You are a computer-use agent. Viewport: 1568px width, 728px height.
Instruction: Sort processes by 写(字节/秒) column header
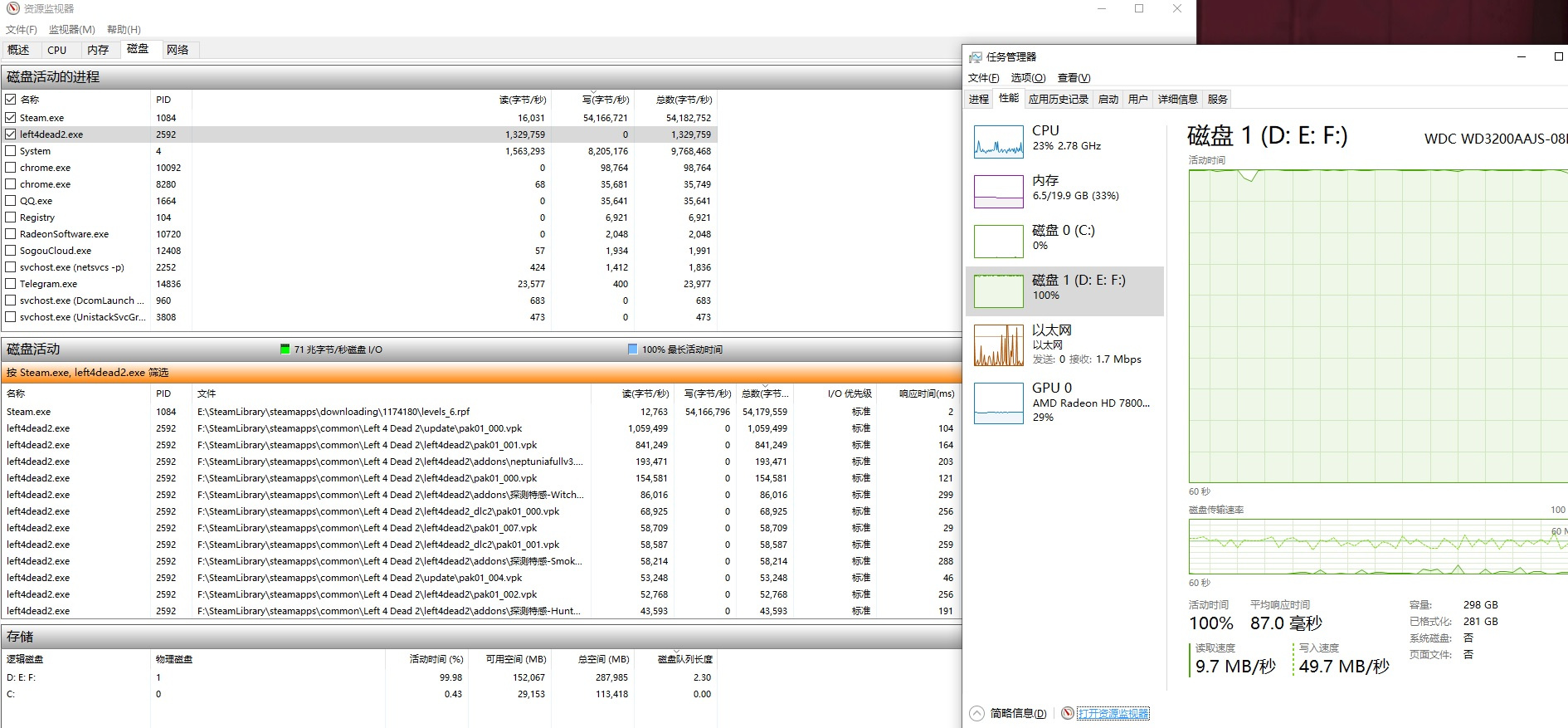[x=606, y=100]
